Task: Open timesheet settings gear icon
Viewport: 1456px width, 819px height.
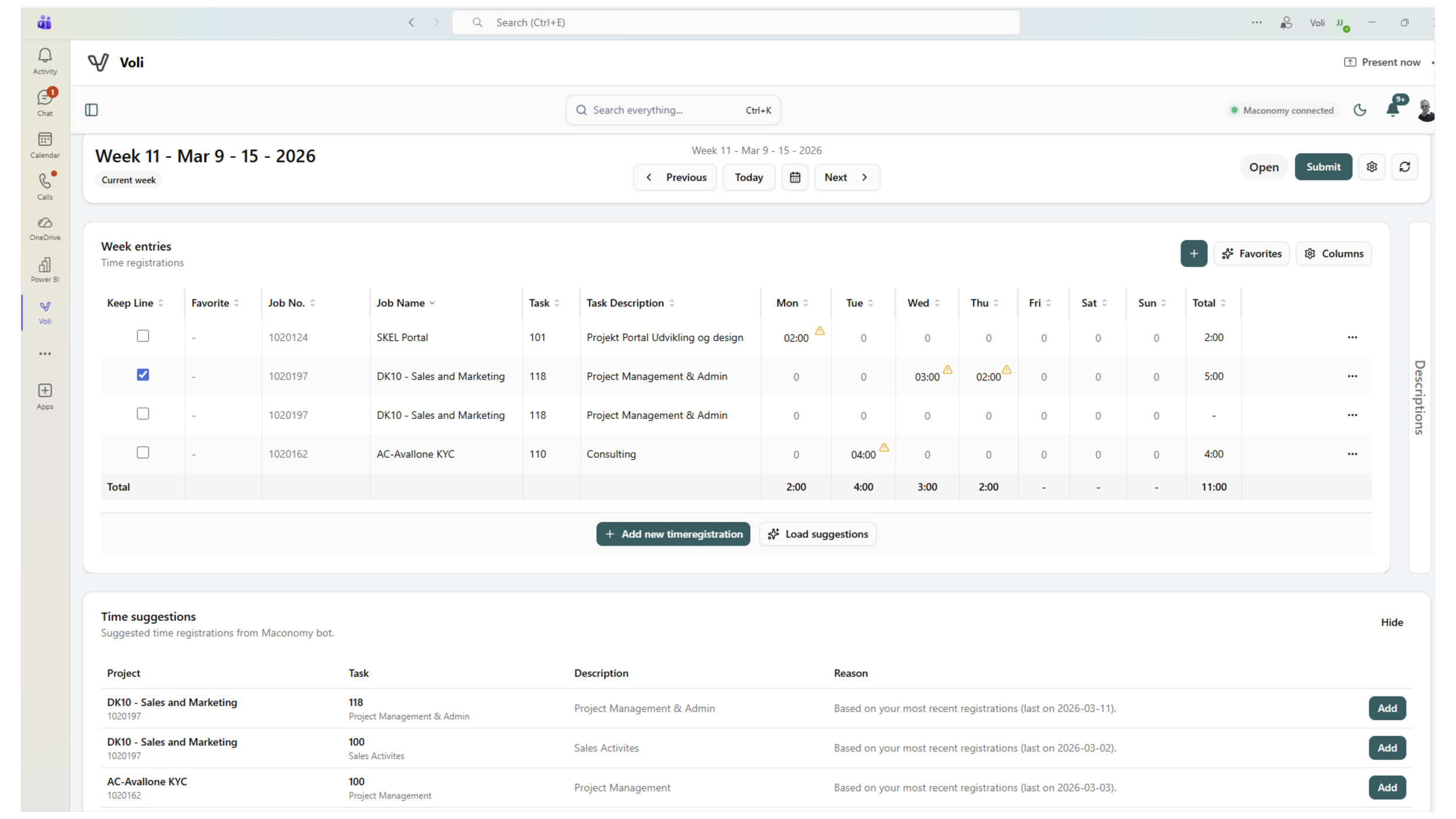Action: 1372,167
